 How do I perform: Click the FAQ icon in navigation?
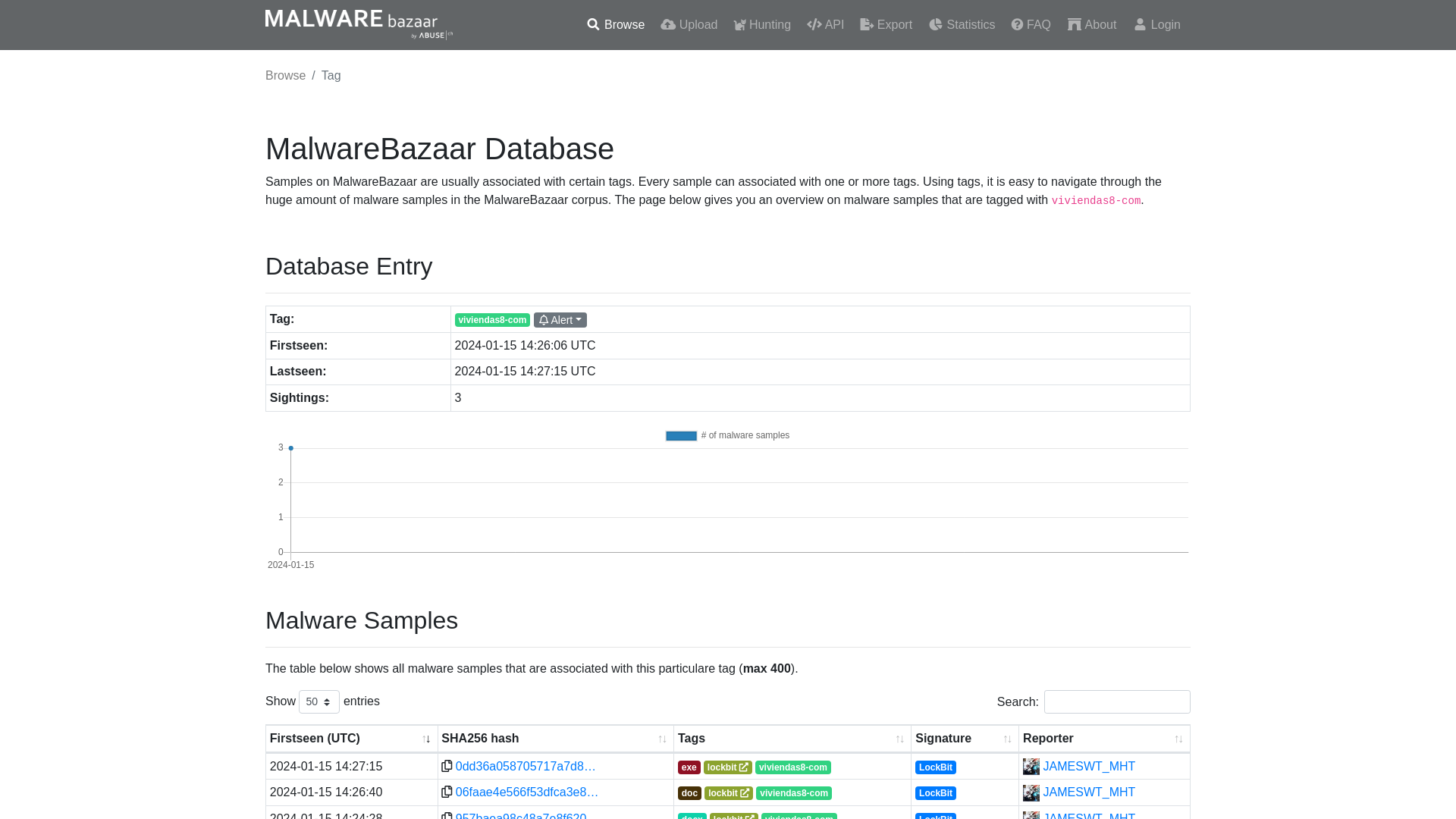(1017, 24)
